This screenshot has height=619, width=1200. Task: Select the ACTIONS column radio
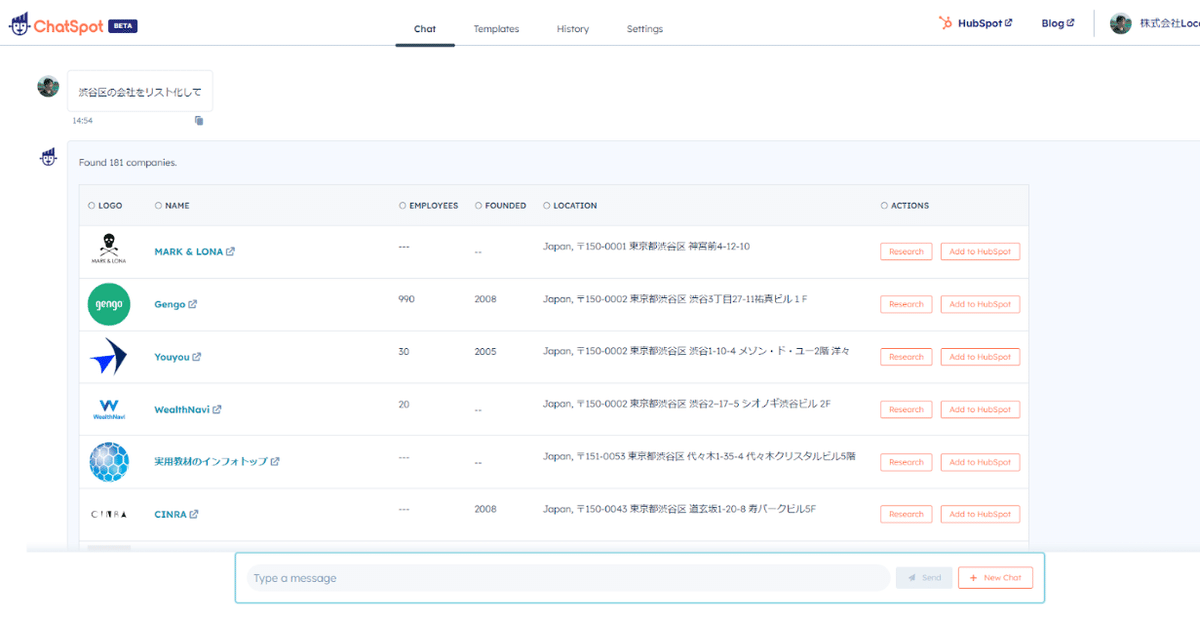[x=884, y=206]
